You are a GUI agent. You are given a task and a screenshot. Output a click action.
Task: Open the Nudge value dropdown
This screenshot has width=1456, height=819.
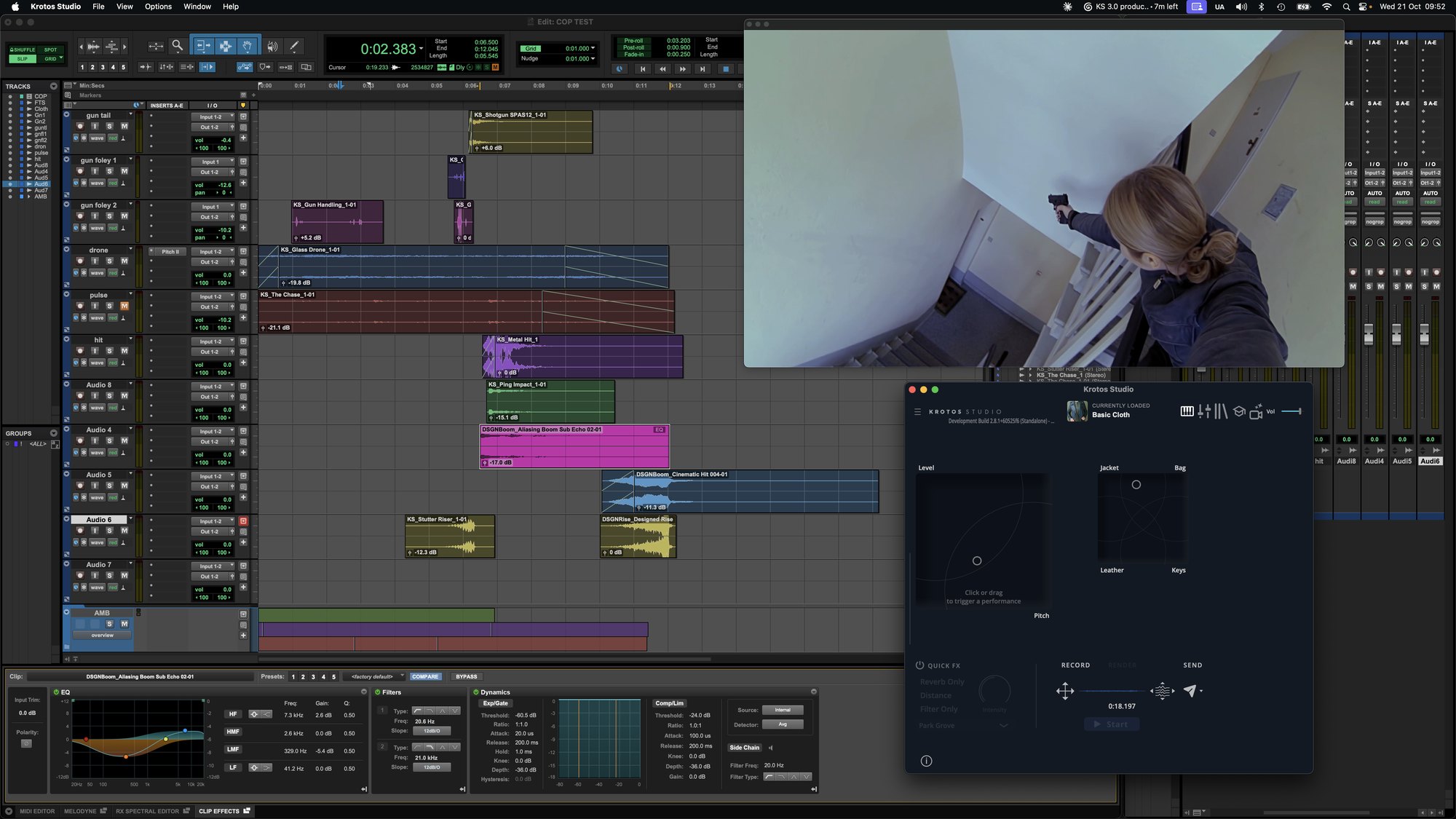(x=593, y=59)
